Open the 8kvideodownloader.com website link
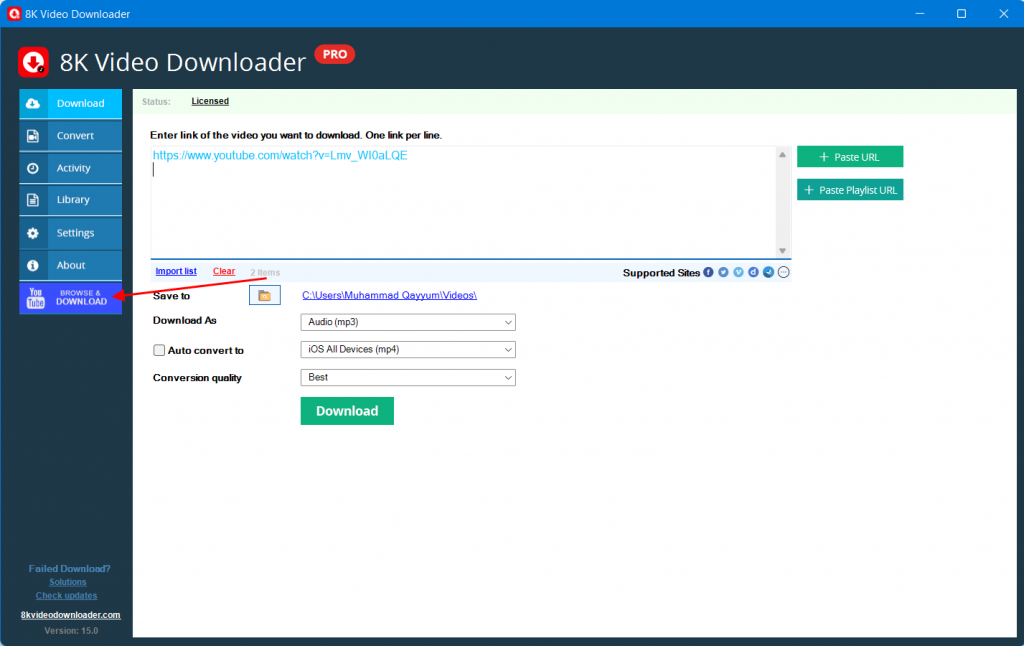The height and width of the screenshot is (646, 1024). click(71, 615)
